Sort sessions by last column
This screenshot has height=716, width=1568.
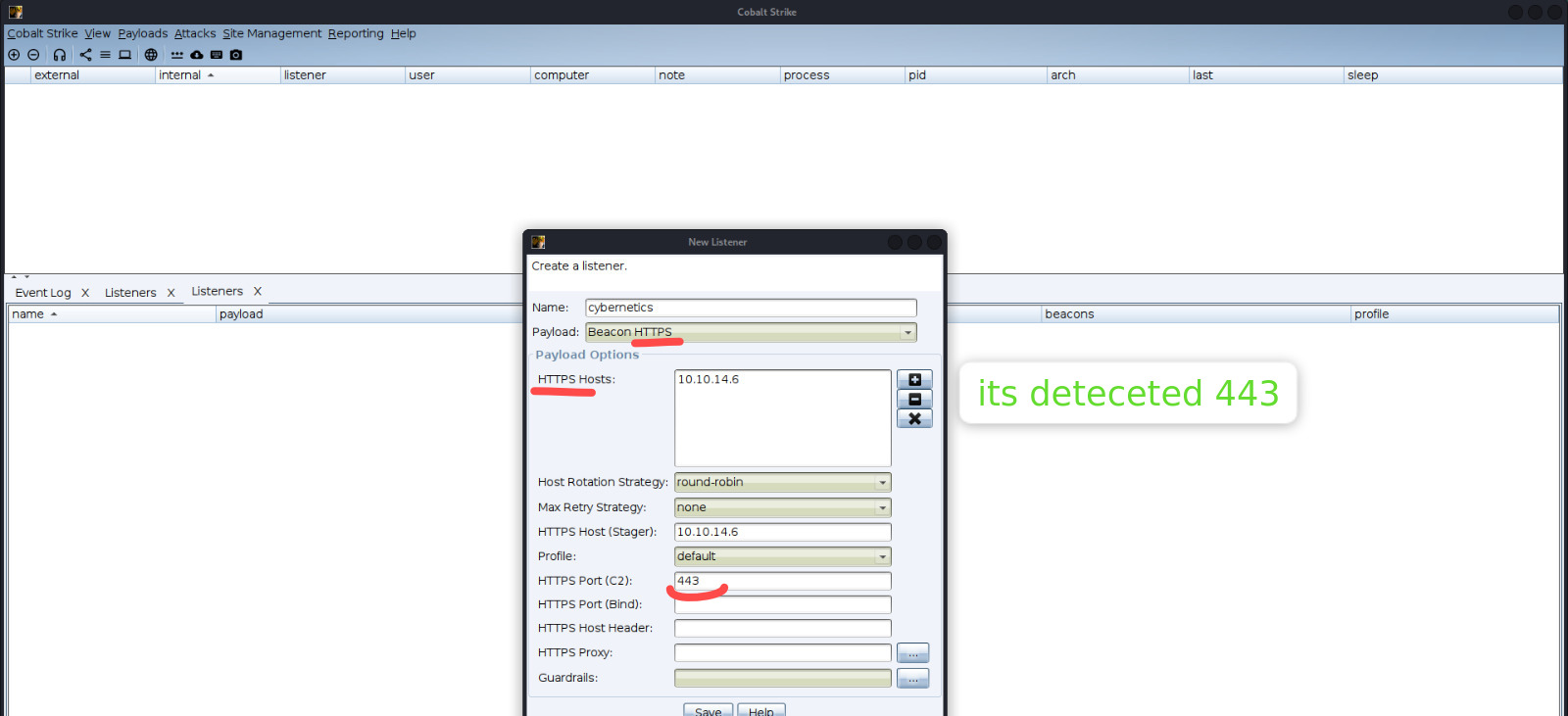click(1266, 75)
